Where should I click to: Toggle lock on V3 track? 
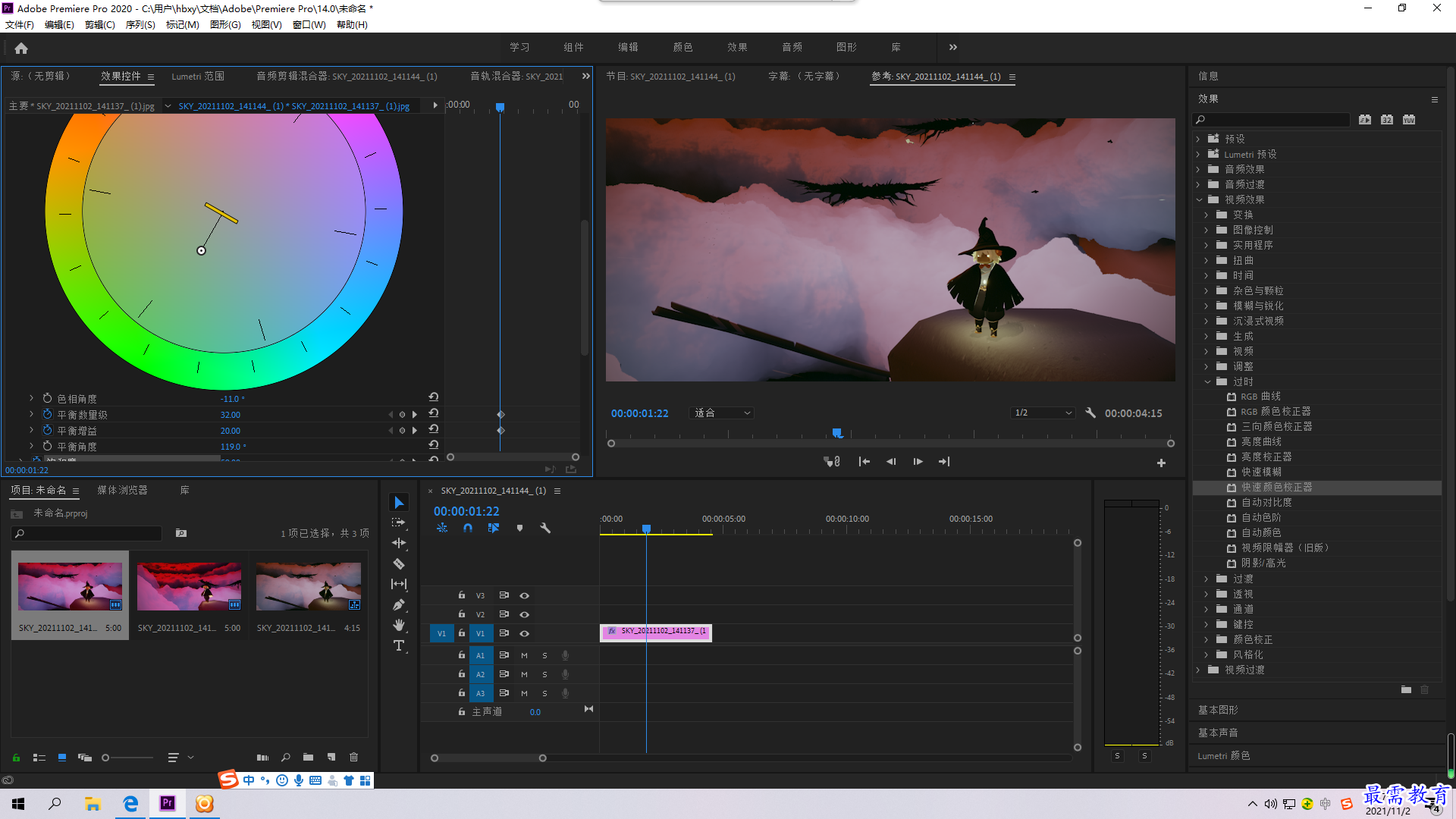(x=462, y=595)
